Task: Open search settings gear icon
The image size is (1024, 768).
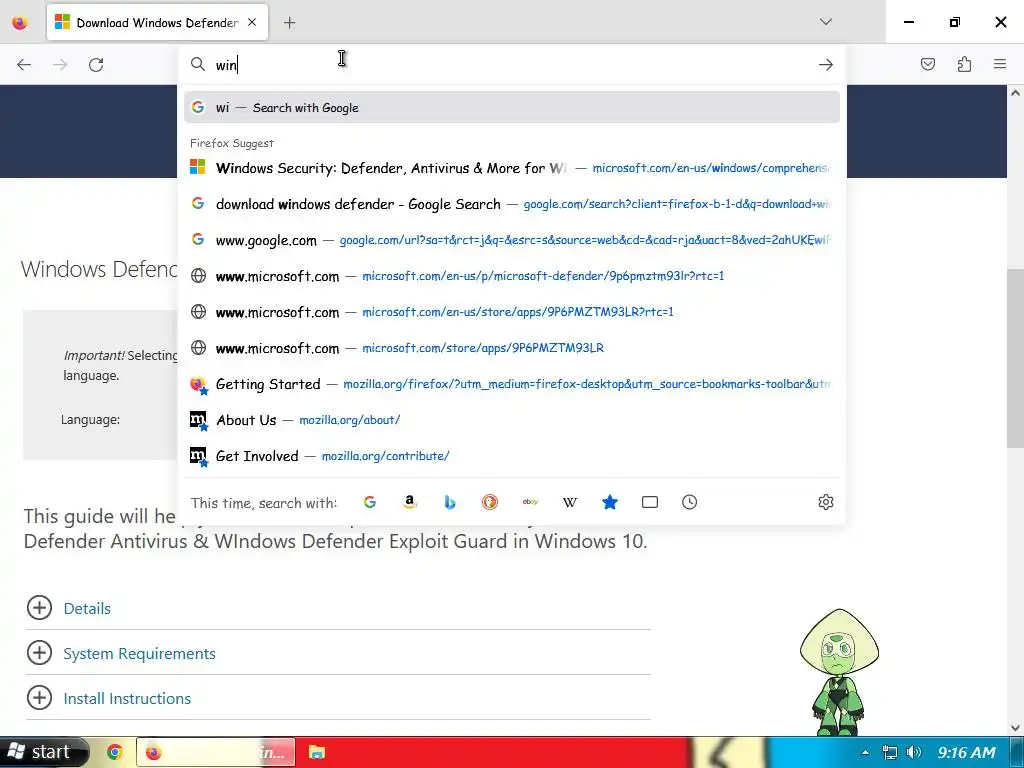Action: tap(825, 502)
